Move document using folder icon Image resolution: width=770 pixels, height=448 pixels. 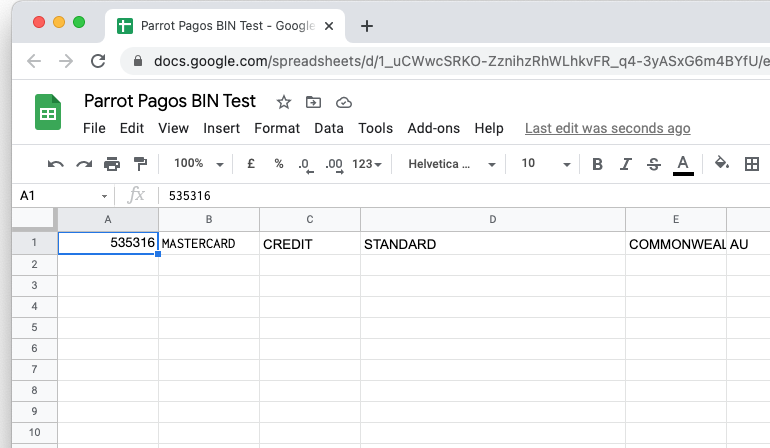coord(313,102)
